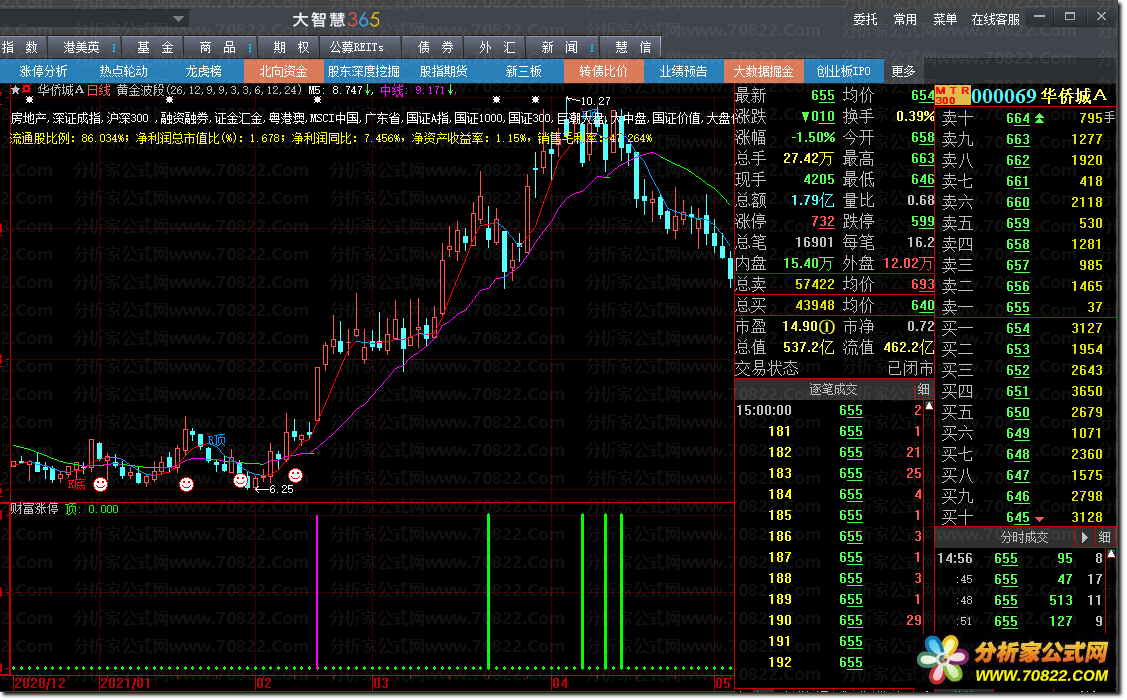Screen dimensions: 1127x700
Task: Click the arrow next to 分时成交
Action: 1085,537
